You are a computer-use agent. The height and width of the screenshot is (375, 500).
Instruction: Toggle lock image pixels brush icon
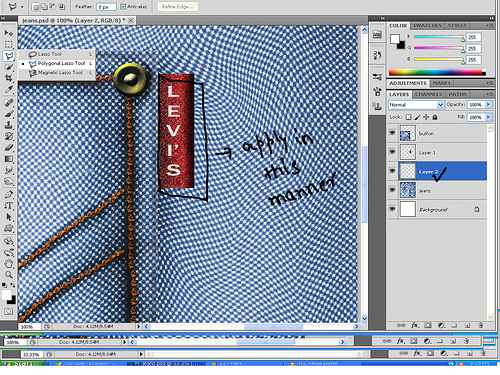[x=417, y=117]
